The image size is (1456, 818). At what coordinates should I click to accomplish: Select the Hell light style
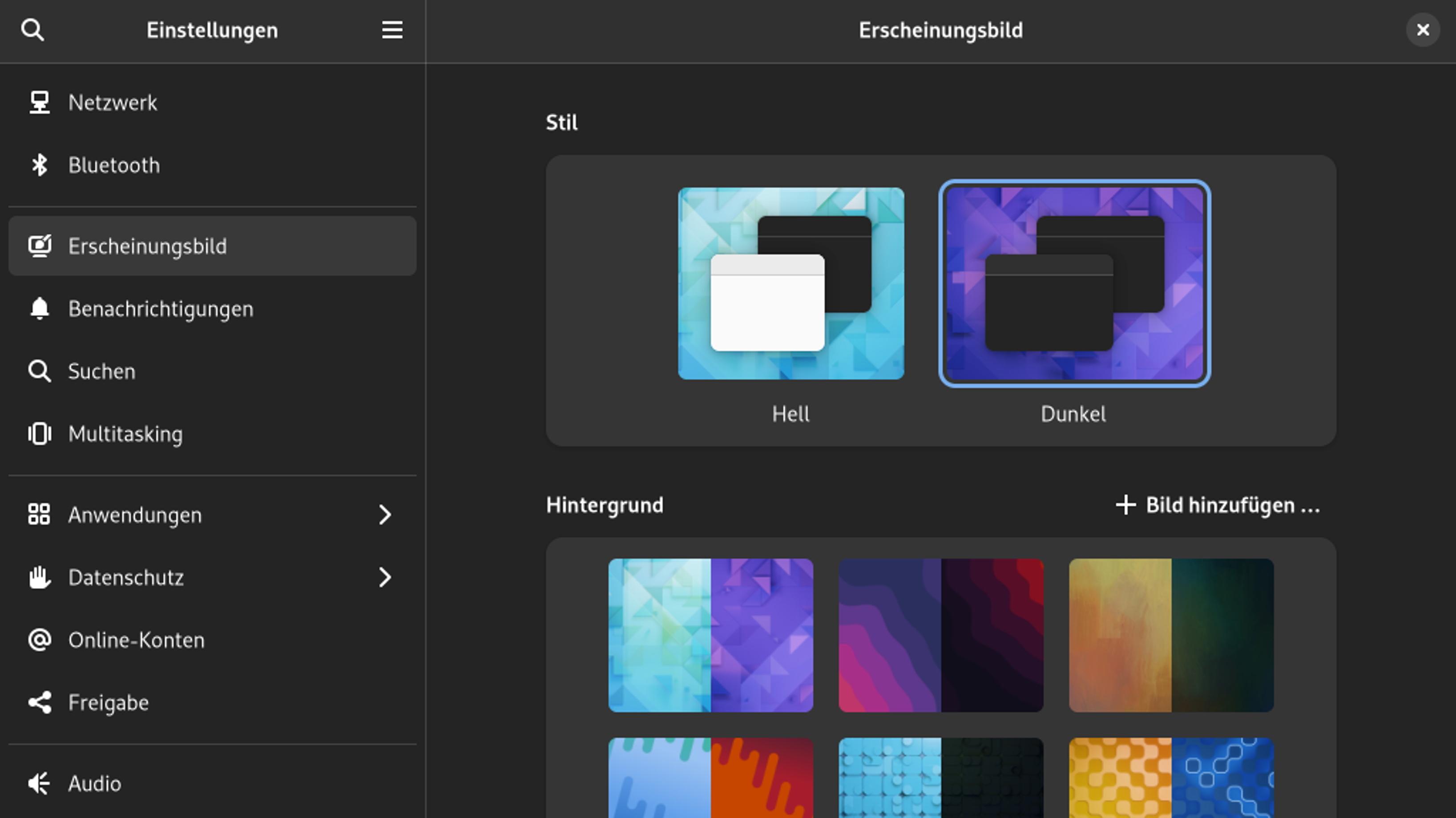click(x=791, y=283)
